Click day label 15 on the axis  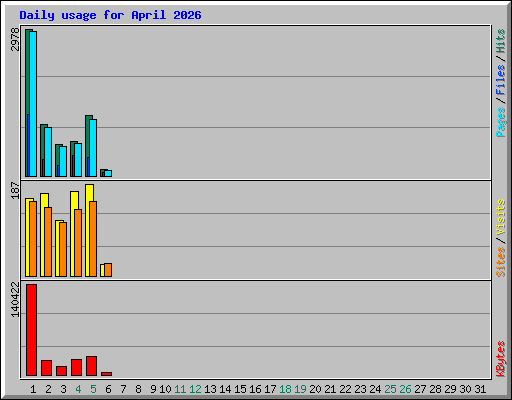pos(240,389)
